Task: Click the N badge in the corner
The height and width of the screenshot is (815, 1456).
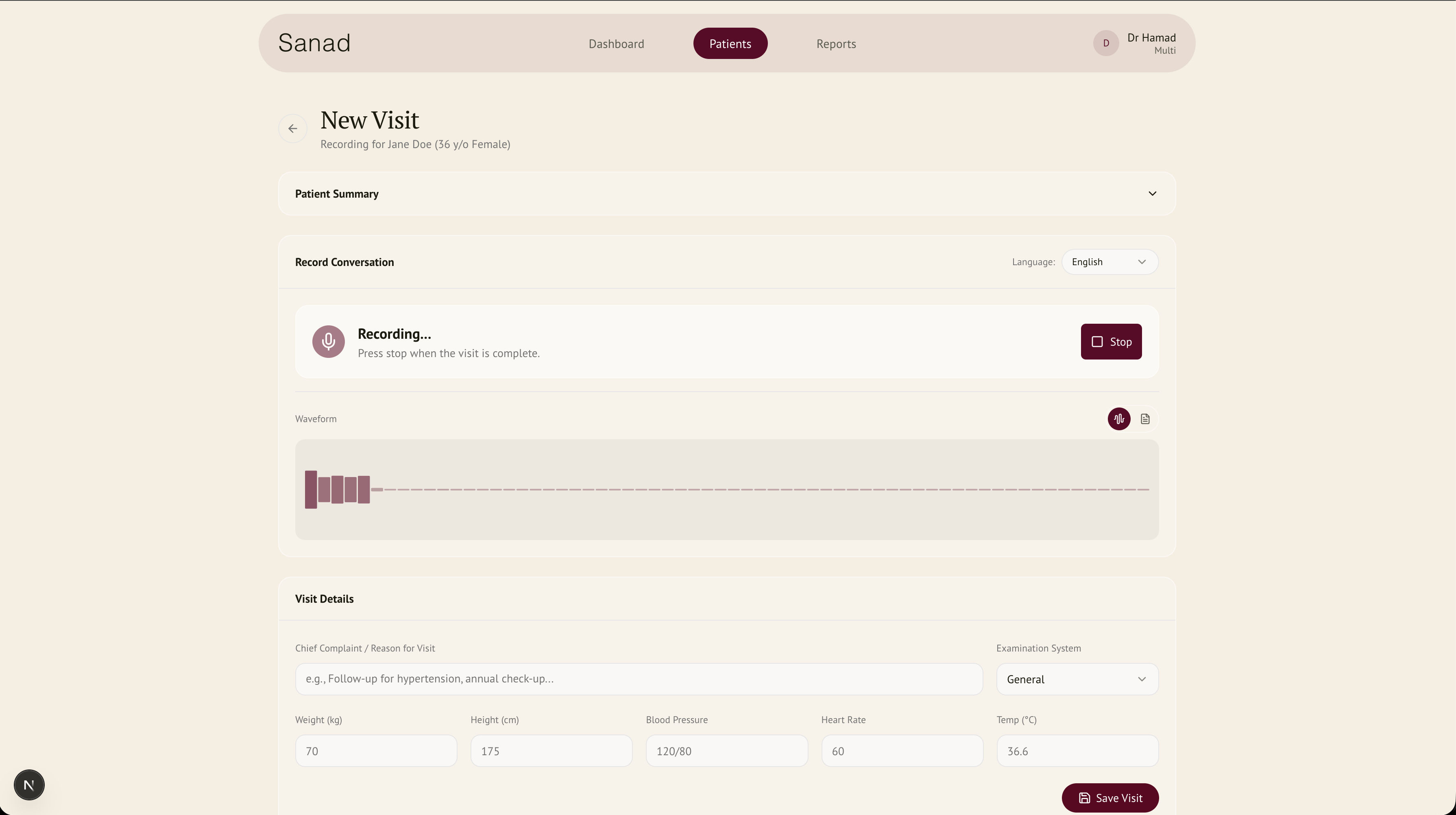Action: [x=29, y=784]
